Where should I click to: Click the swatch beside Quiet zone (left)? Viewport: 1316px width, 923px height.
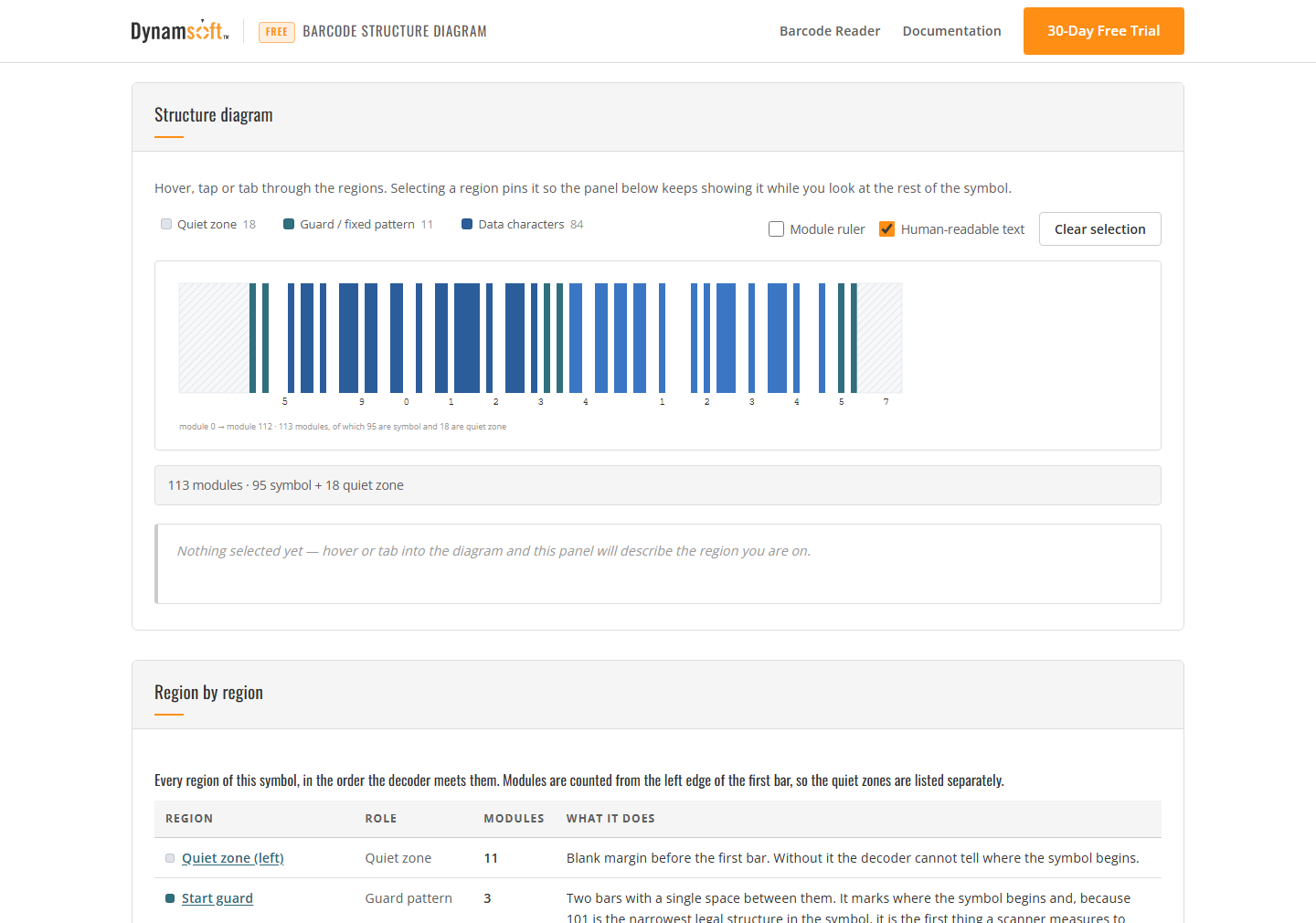pyautogui.click(x=170, y=858)
